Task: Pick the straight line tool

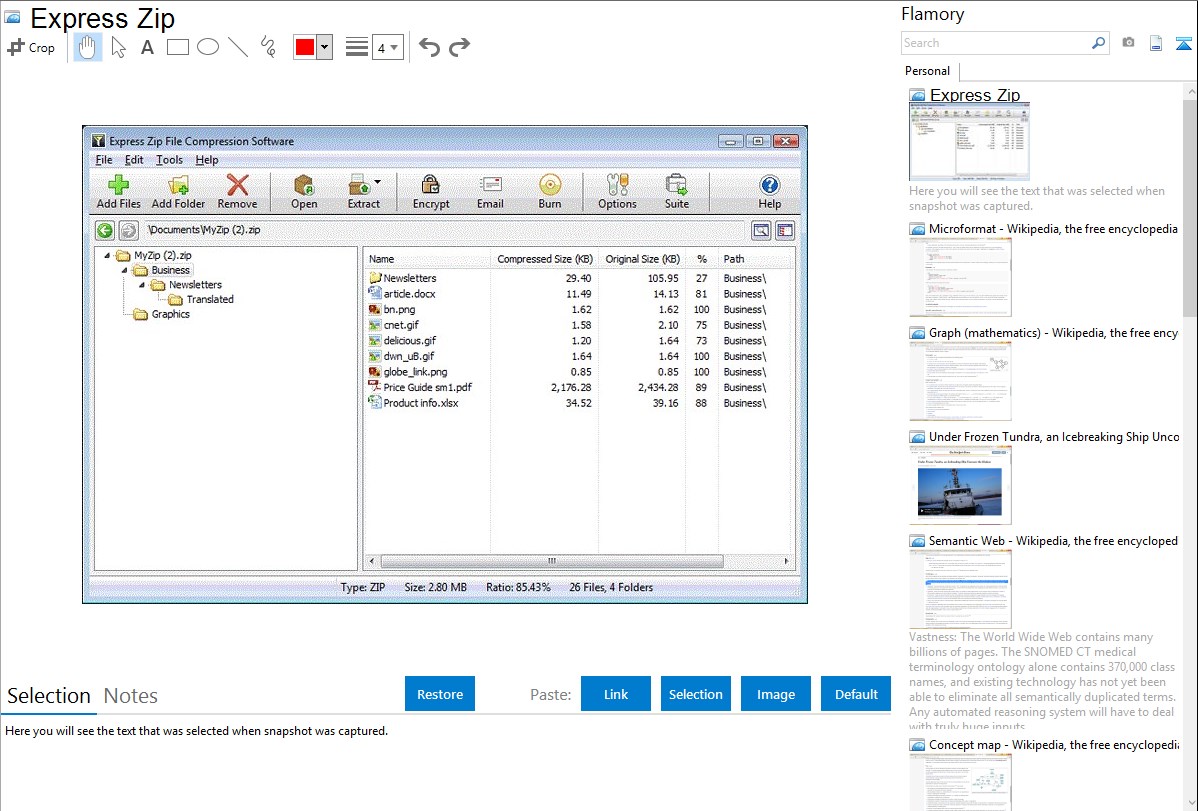Action: click(238, 47)
